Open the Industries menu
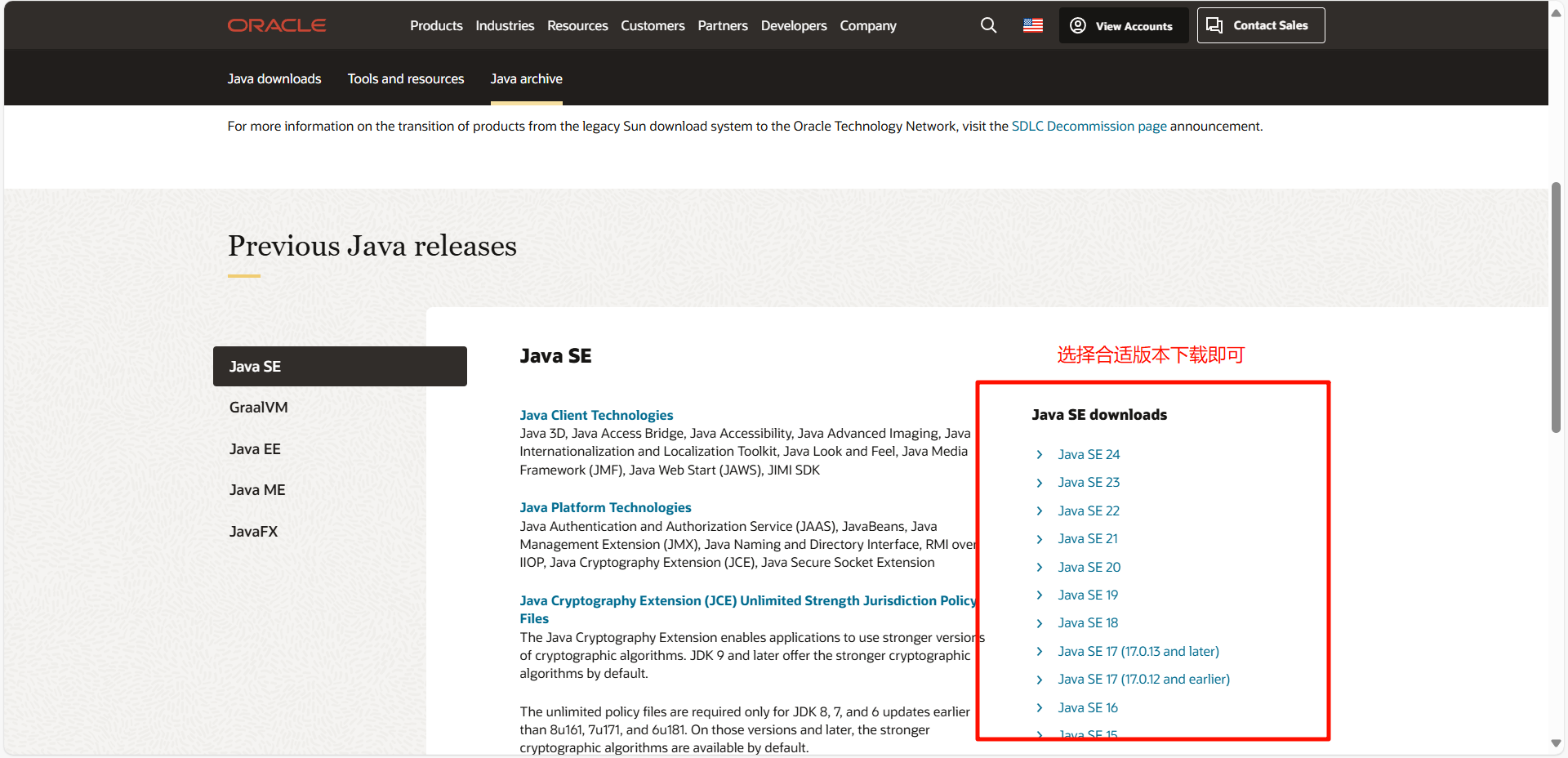 [x=505, y=25]
